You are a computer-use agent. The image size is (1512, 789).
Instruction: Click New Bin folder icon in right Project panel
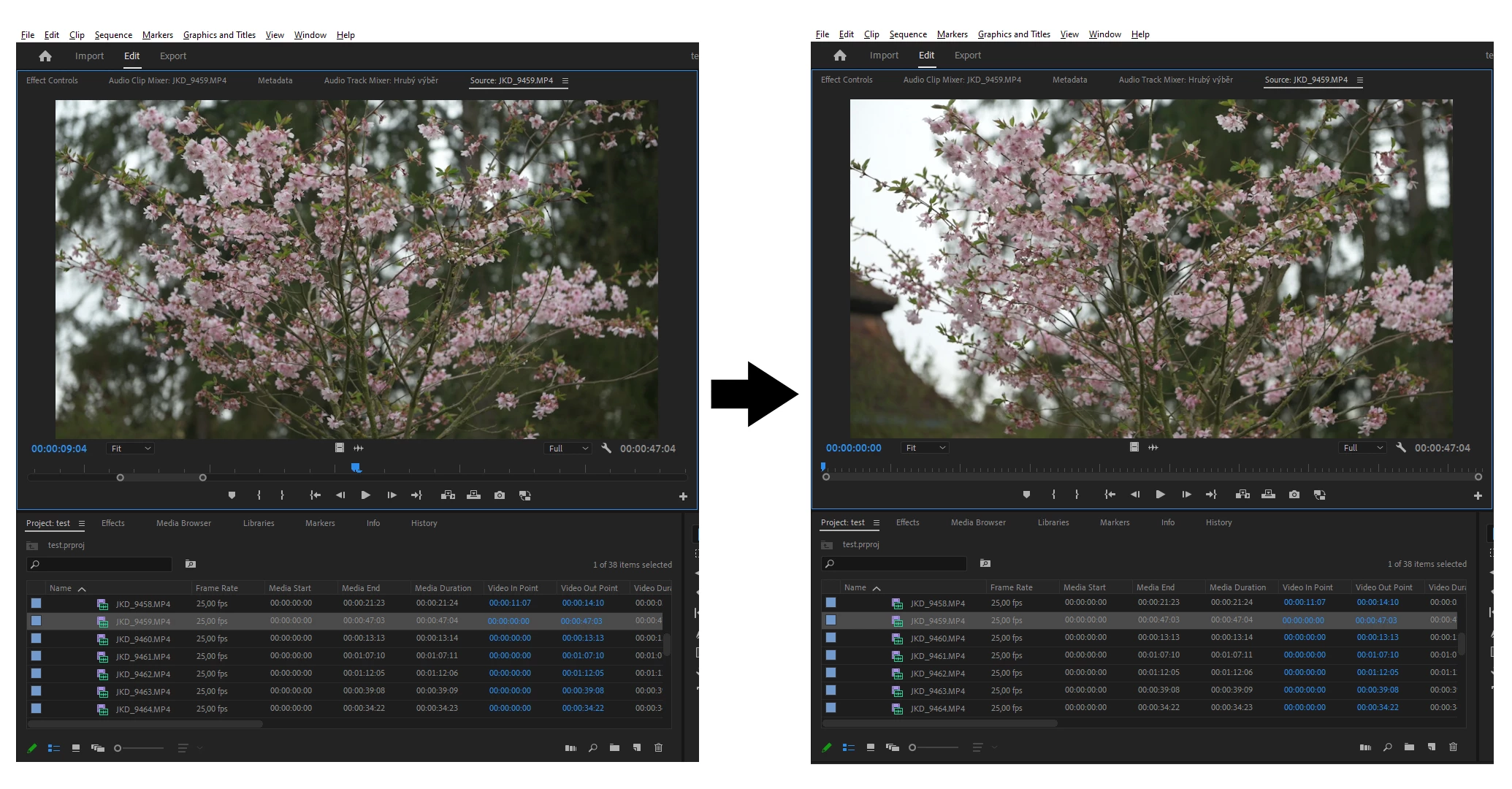(1409, 747)
